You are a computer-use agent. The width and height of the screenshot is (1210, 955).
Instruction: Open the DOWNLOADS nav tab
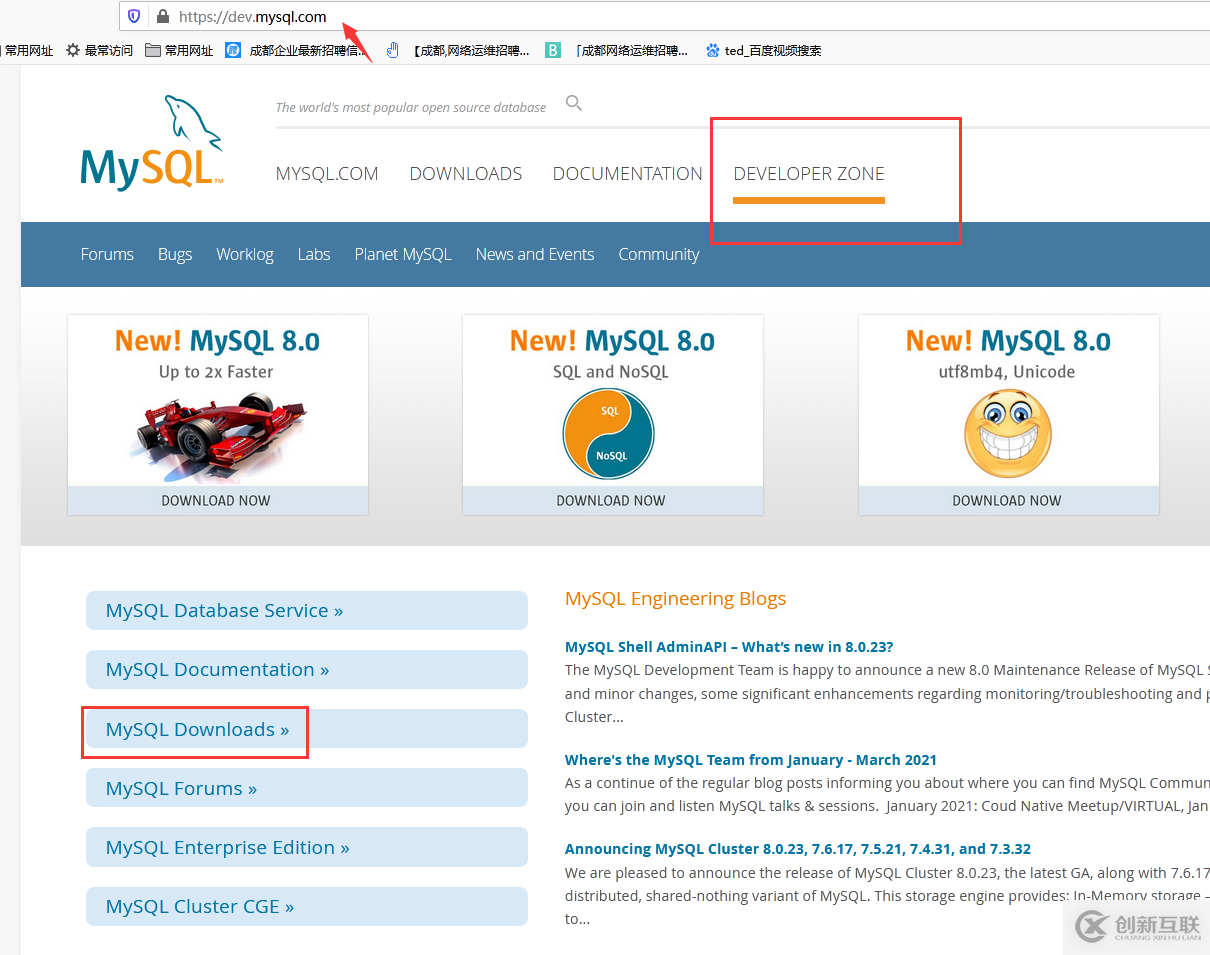(x=466, y=174)
